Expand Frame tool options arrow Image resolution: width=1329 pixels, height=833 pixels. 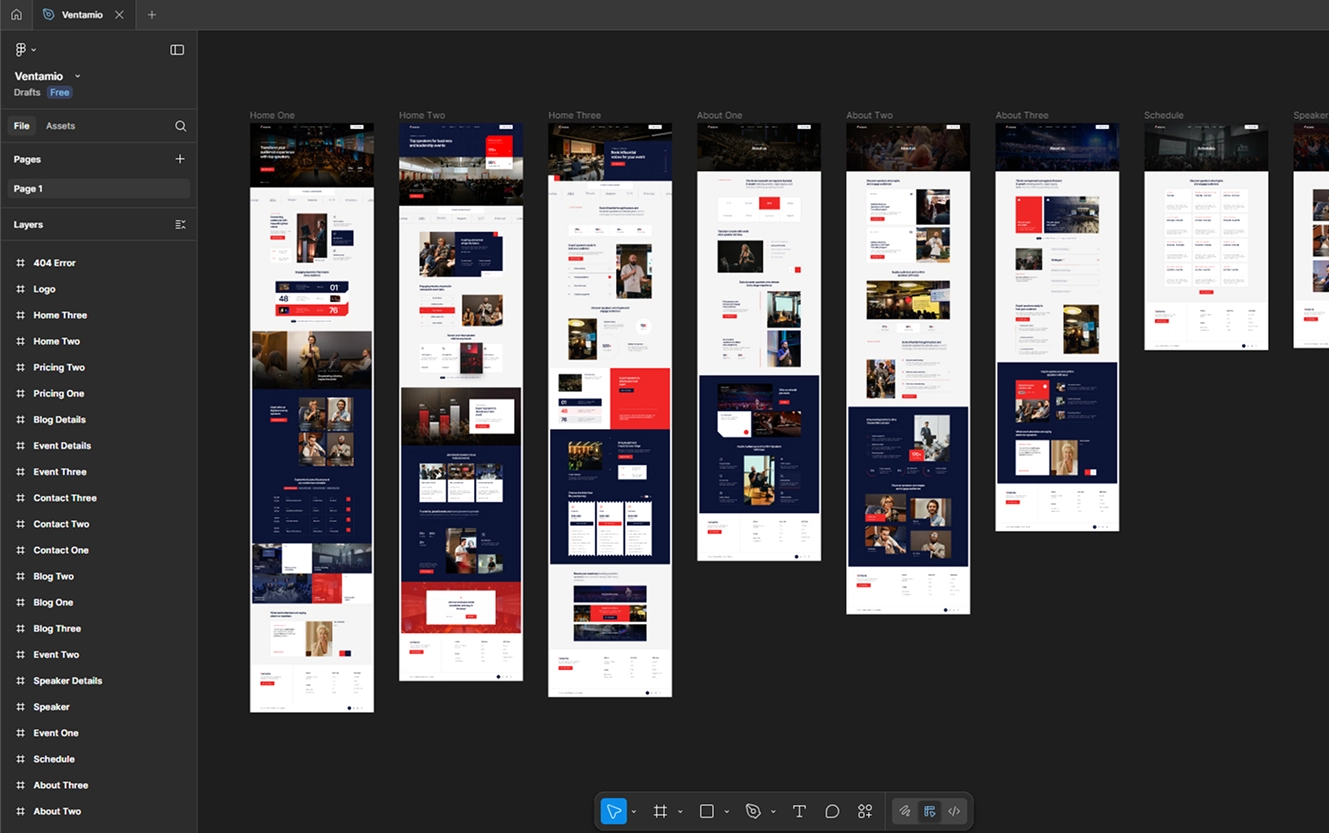pyautogui.click(x=680, y=812)
